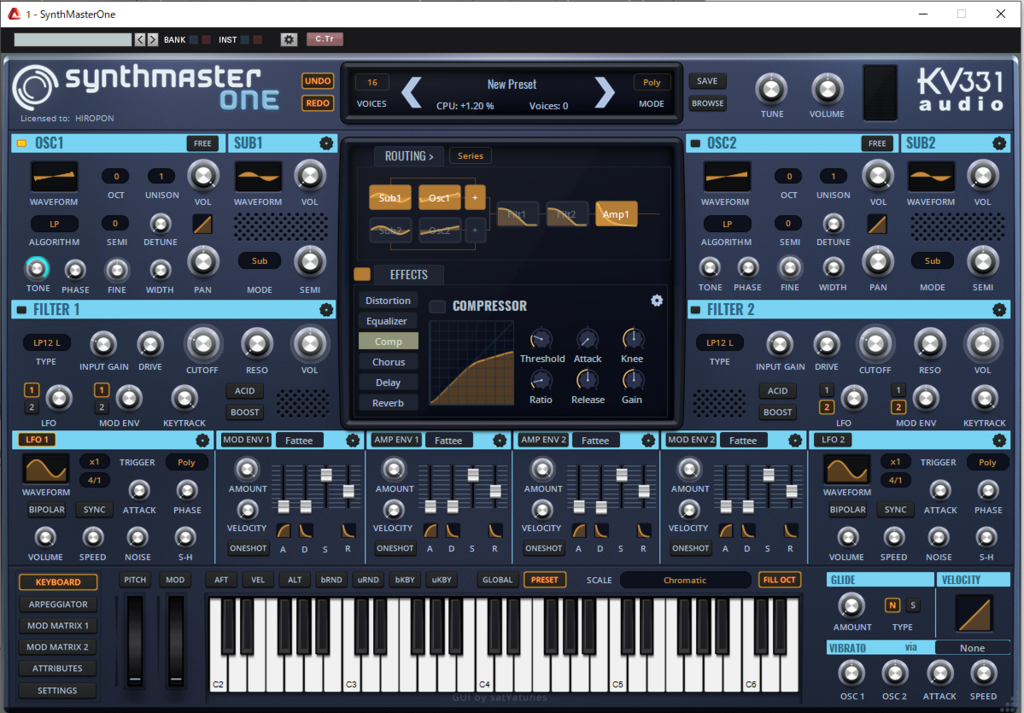The width and height of the screenshot is (1024, 713).
Task: Open the Poly mode dropdown in header
Action: [x=652, y=82]
